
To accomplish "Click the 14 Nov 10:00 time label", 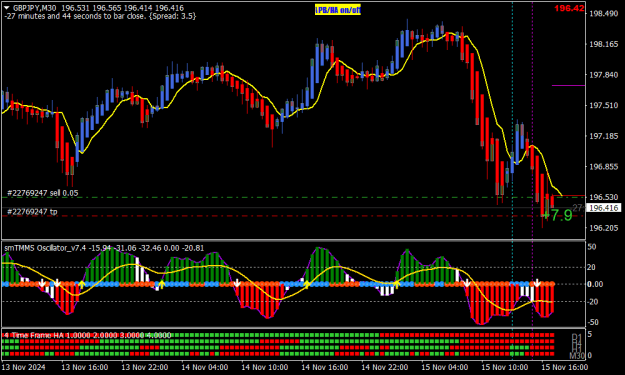I will coord(265,367).
